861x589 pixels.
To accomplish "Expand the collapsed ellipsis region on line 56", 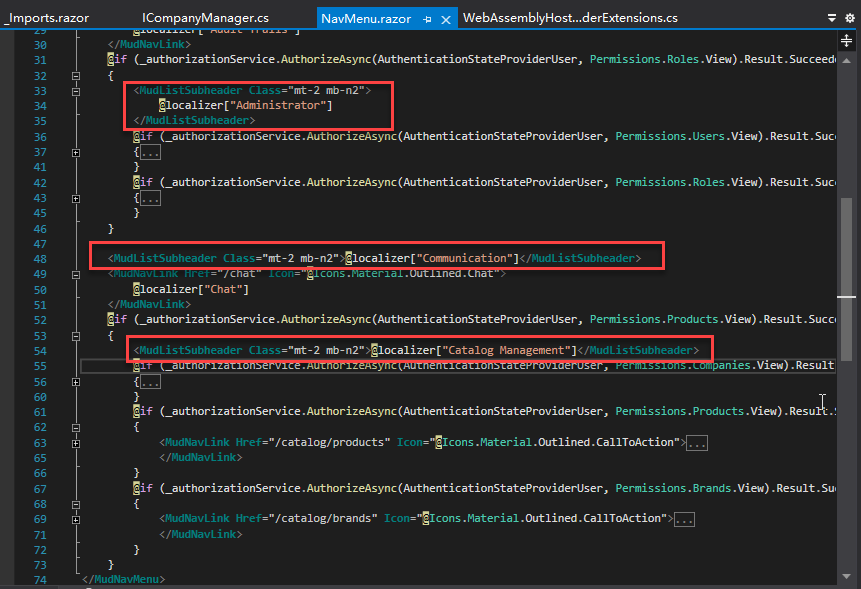I will (148, 380).
